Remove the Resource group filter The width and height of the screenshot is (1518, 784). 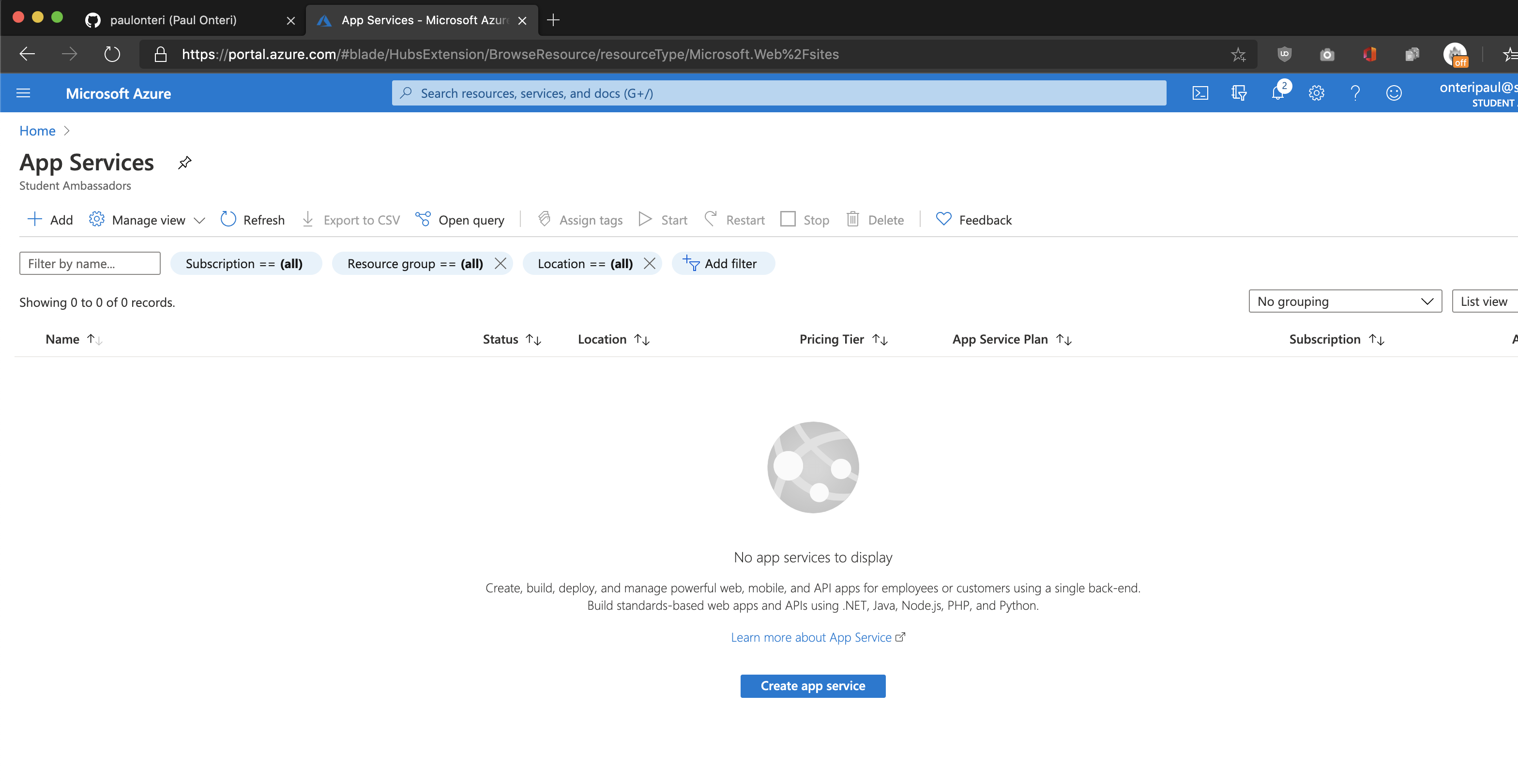(x=501, y=263)
